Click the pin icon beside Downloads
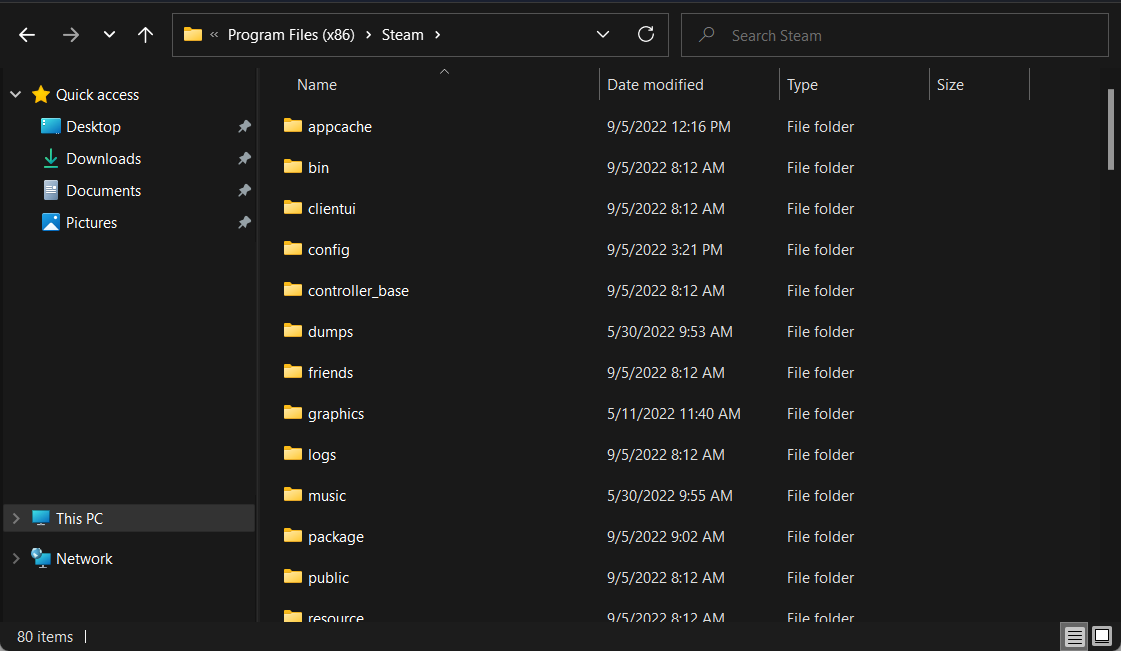Image resolution: width=1121 pixels, height=651 pixels. tap(245, 159)
